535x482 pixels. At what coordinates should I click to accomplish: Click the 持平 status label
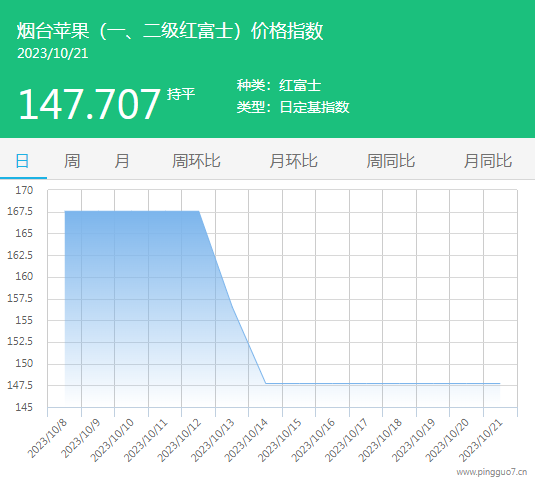coord(181,94)
